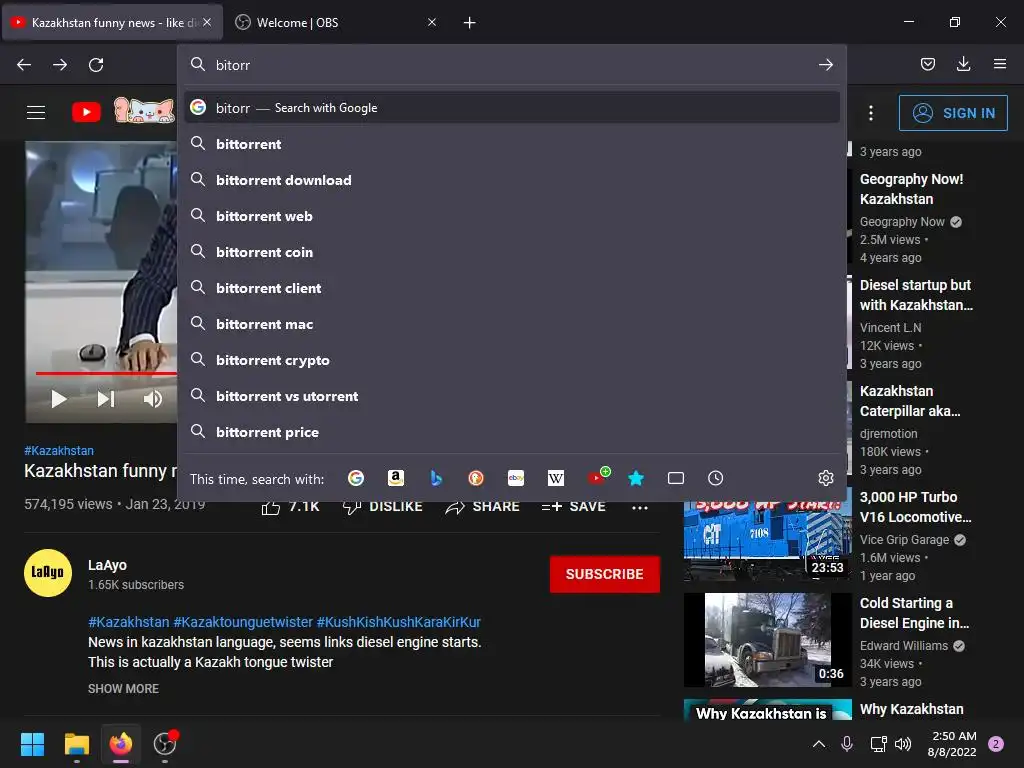This screenshot has width=1024, height=768.
Task: Choose 'bittorrent download' suggestion
Action: point(512,180)
